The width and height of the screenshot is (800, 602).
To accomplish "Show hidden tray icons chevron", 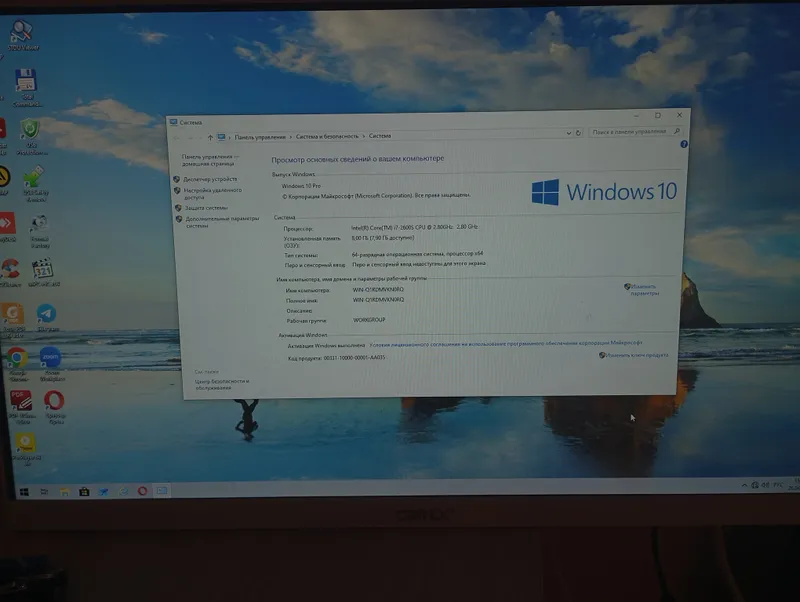I will 744,485.
